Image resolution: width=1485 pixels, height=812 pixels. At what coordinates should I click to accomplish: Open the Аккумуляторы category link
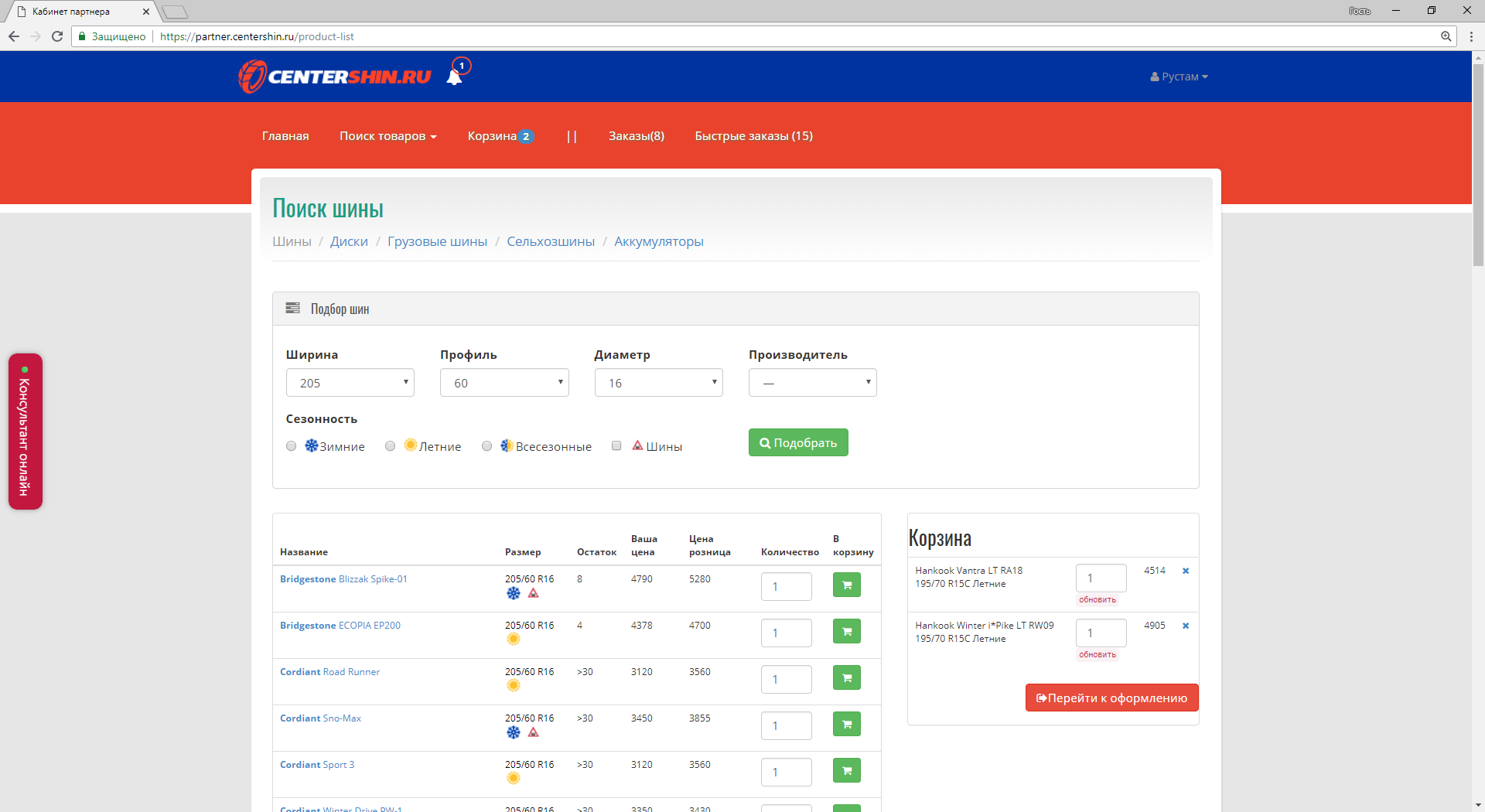659,241
